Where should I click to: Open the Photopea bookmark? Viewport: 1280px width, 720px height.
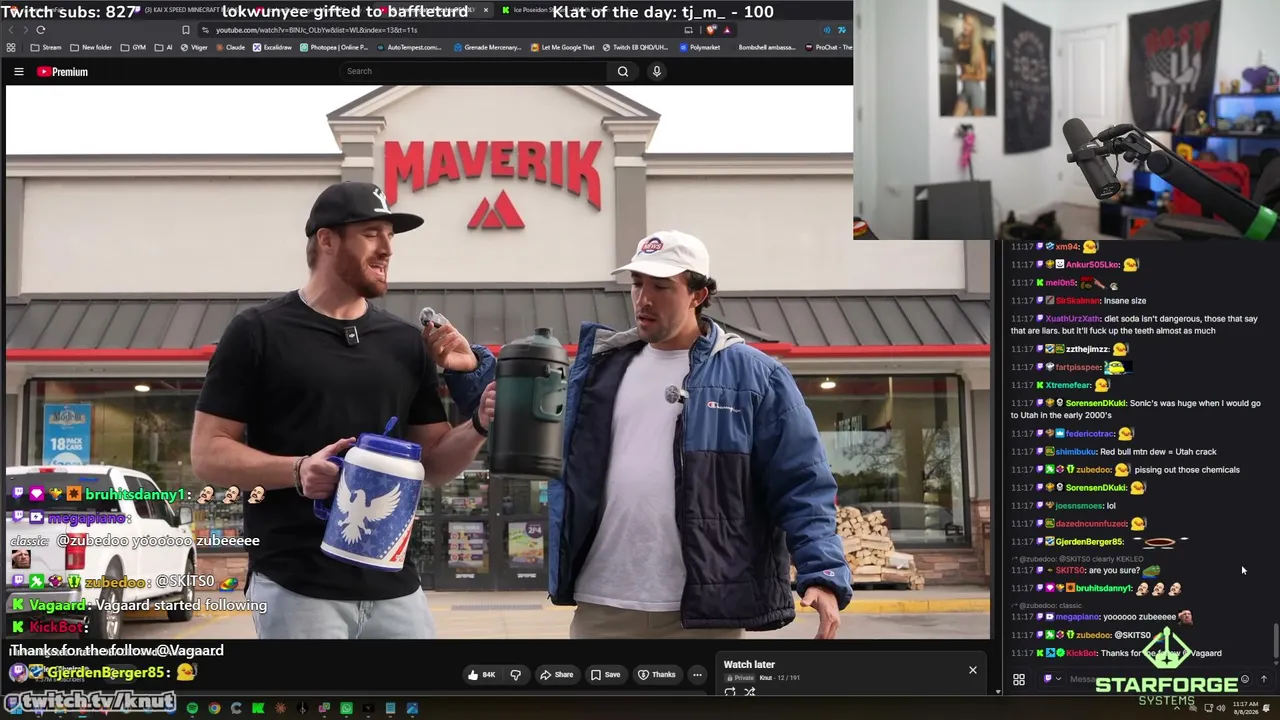[333, 47]
